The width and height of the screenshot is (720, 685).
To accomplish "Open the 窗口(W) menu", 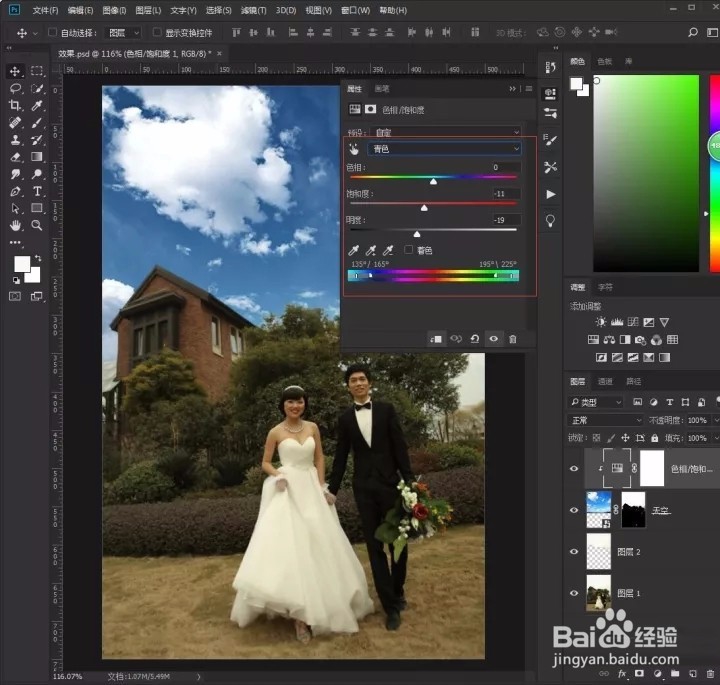I will [x=355, y=10].
